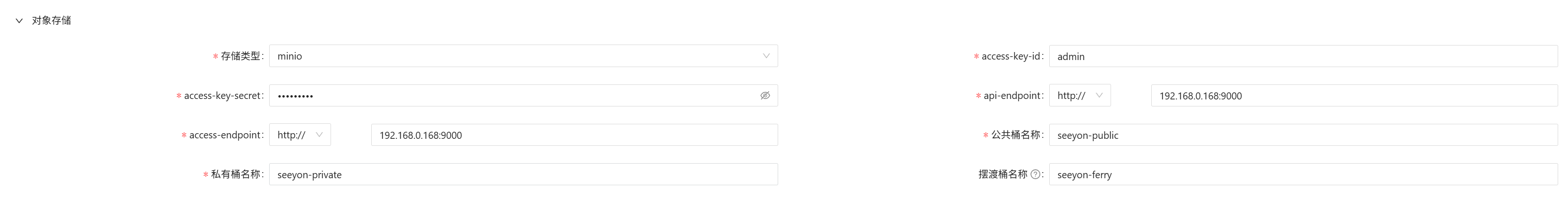Click the 存储类型 field label
1568x204 pixels.
(241, 56)
